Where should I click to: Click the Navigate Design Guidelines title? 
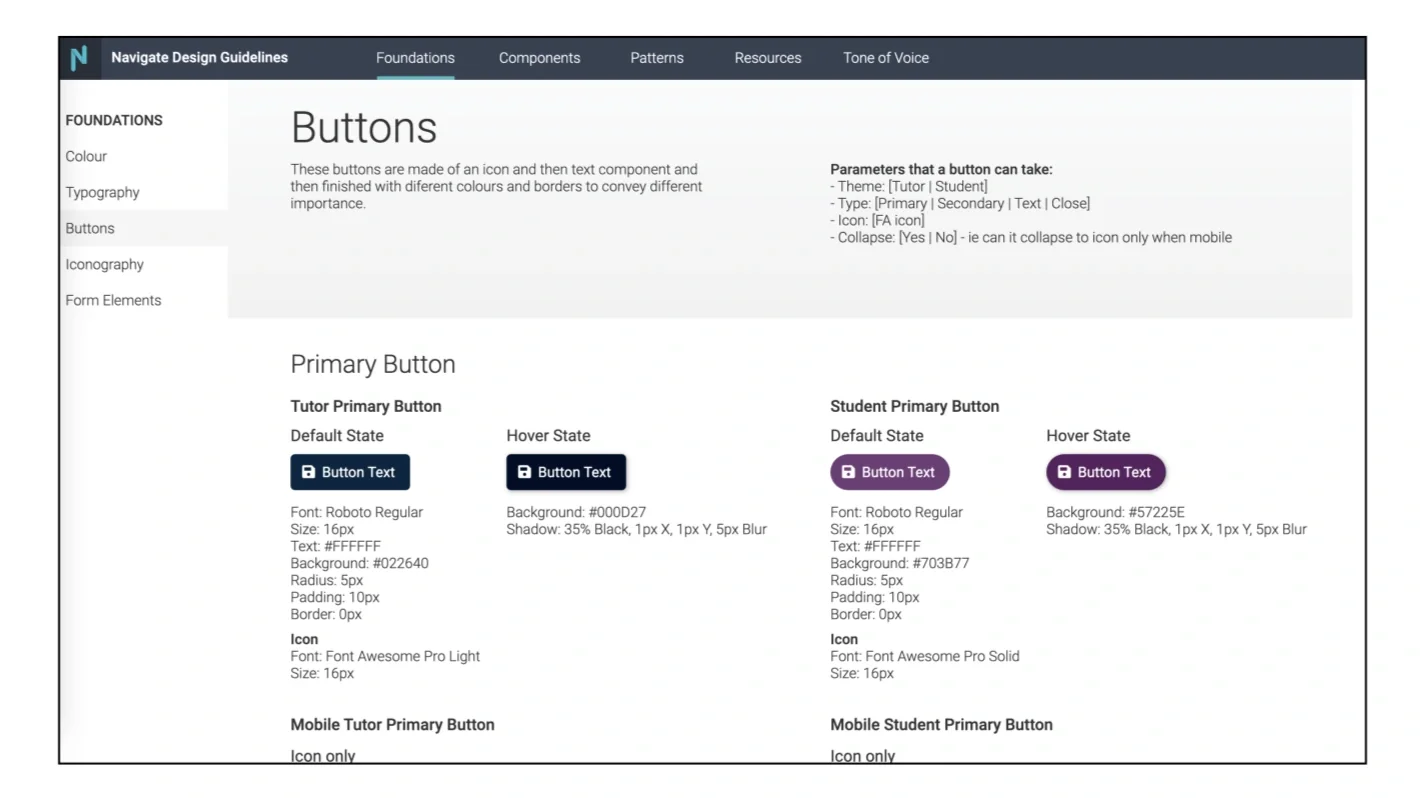click(199, 58)
